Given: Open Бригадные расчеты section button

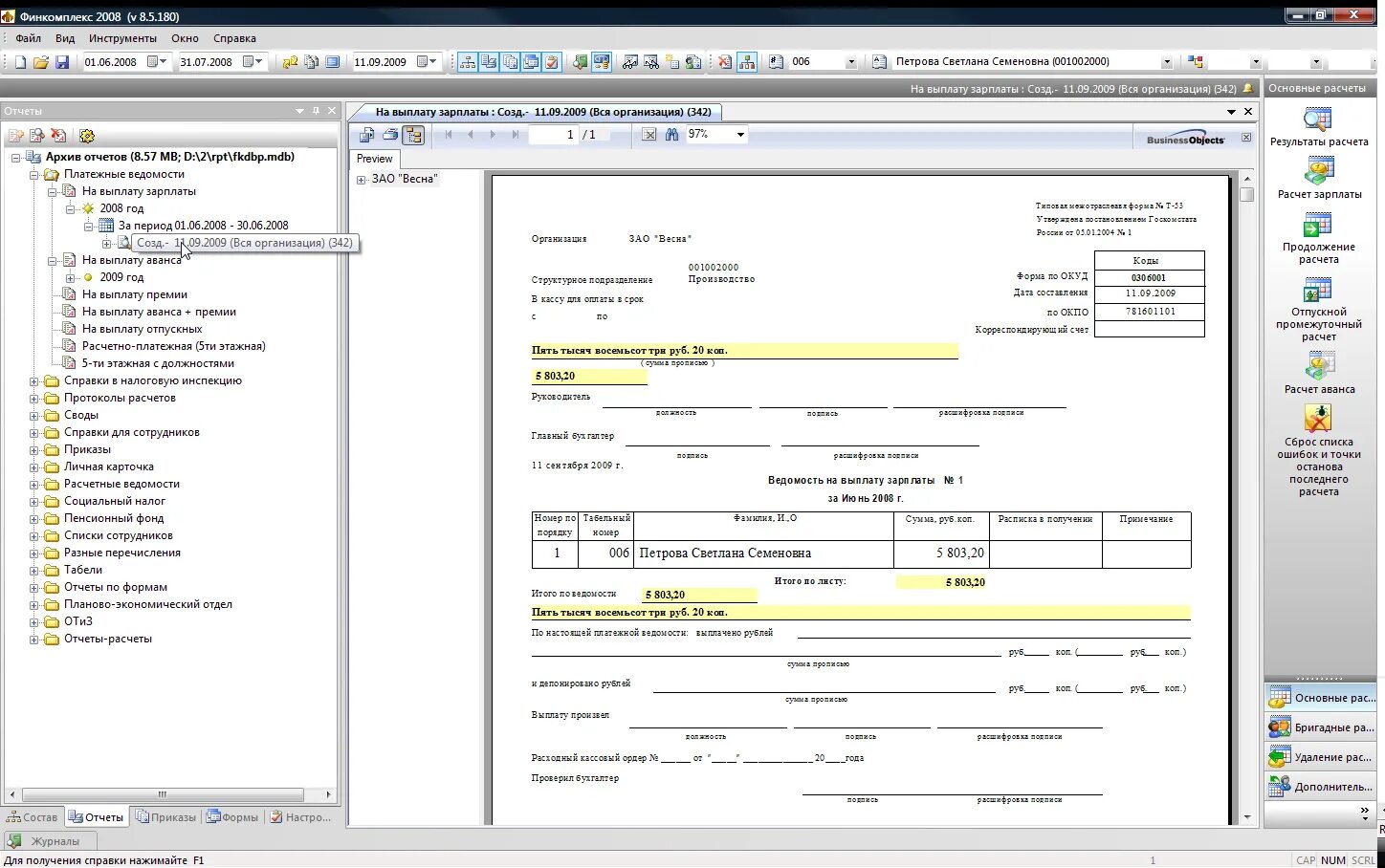Looking at the screenshot, I should 1321,727.
